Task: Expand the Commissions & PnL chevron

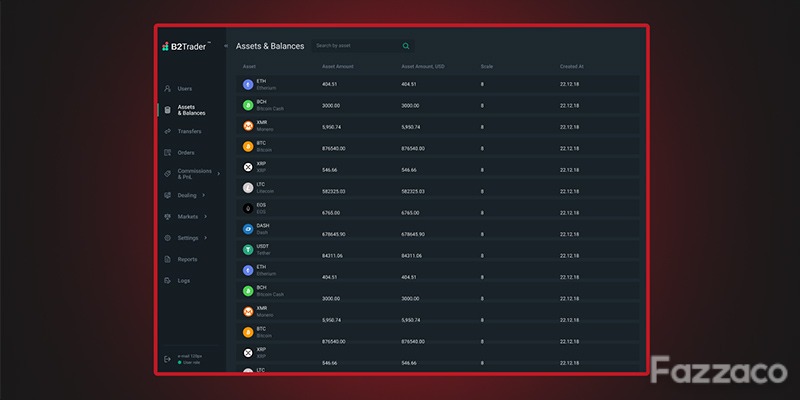Action: (x=218, y=174)
